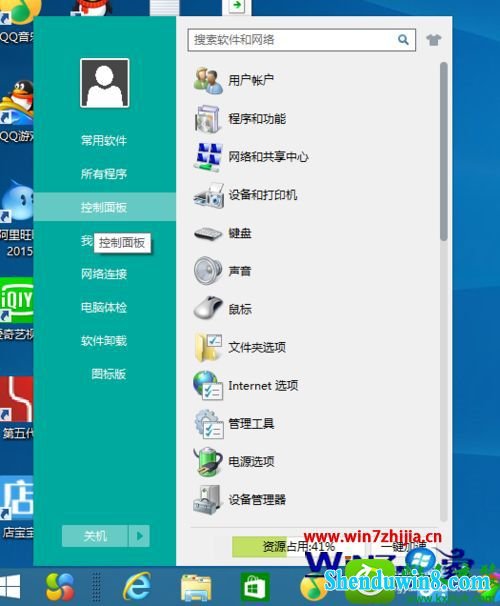500x606 pixels.
Task: Click the 设备管理器 label text
Action: (257, 500)
